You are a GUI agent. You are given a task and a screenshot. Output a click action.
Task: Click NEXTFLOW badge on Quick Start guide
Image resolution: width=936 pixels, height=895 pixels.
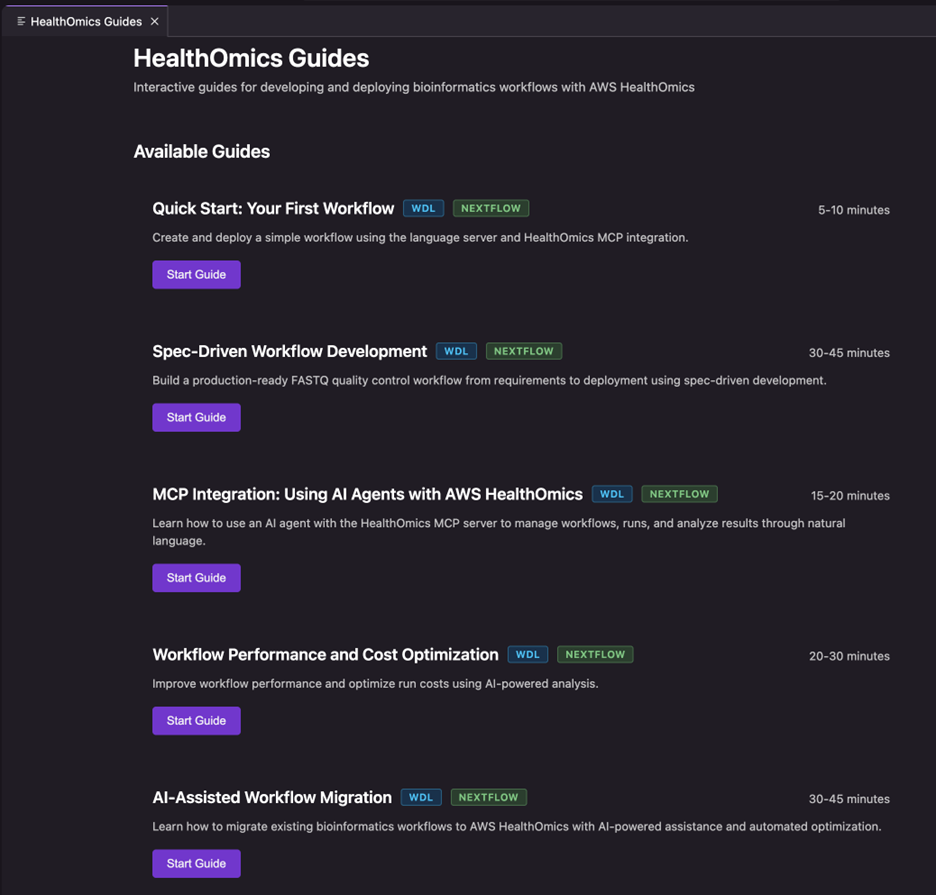point(491,208)
